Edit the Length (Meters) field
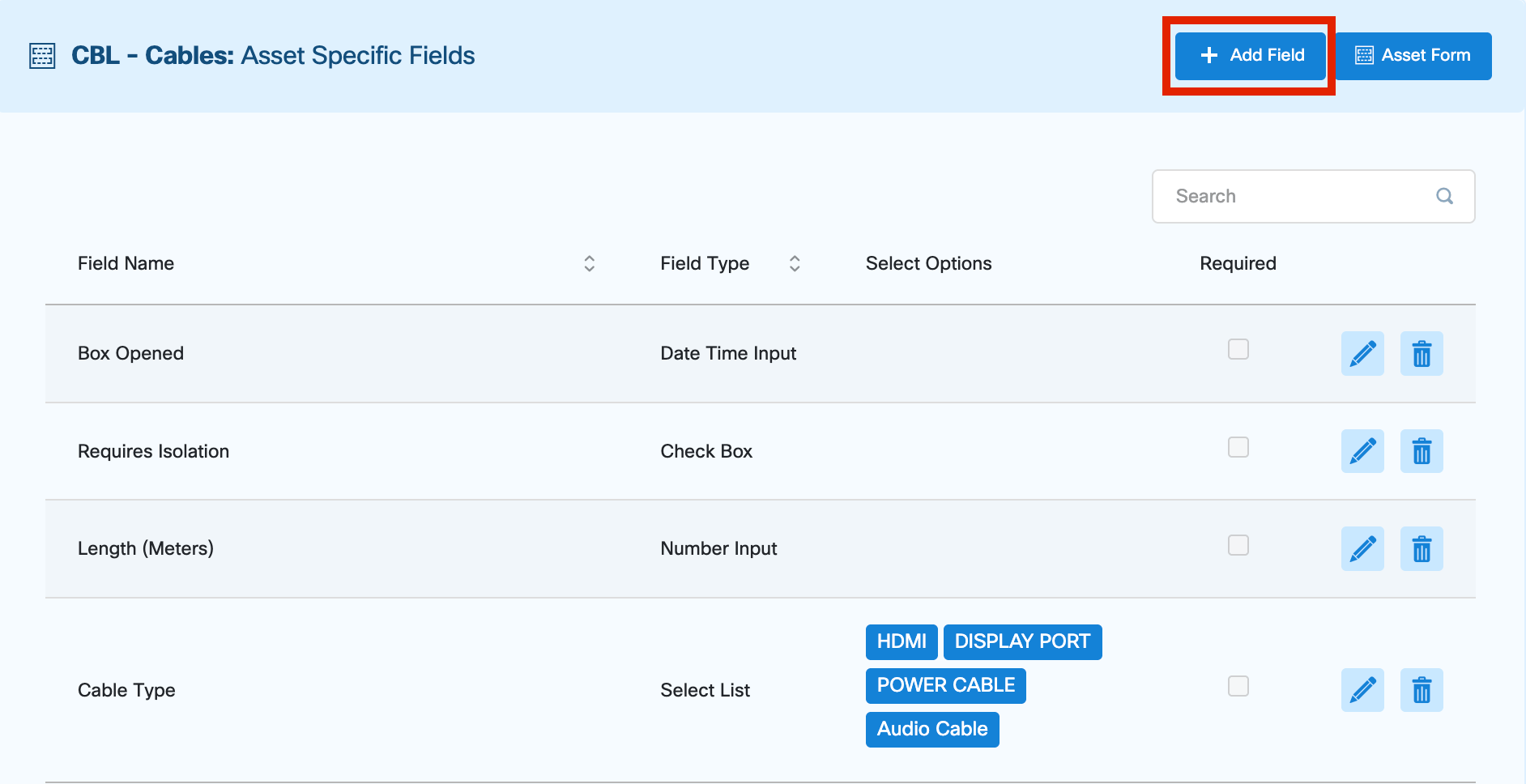The image size is (1526, 784). [x=1362, y=548]
